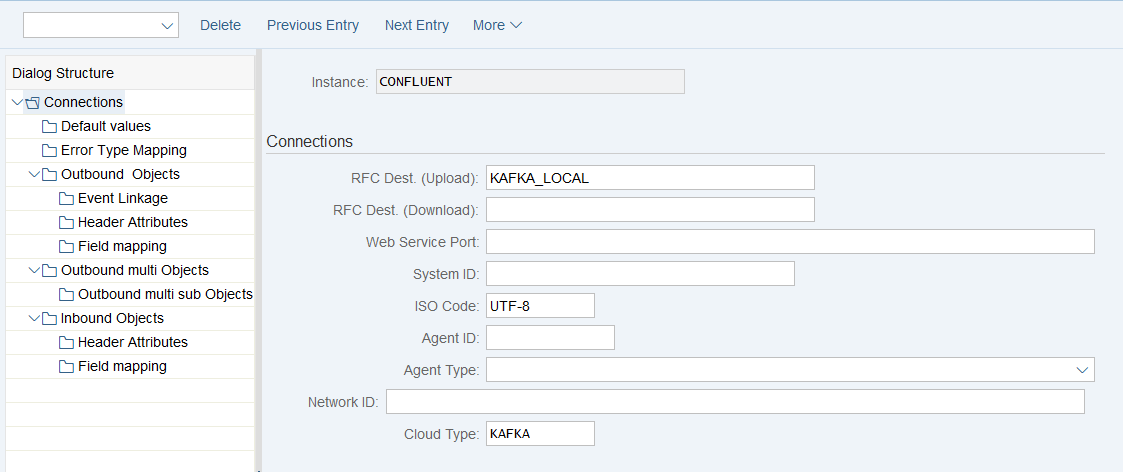Open Error Type Mapping node
Screen dimensions: 1123x472
point(124,150)
